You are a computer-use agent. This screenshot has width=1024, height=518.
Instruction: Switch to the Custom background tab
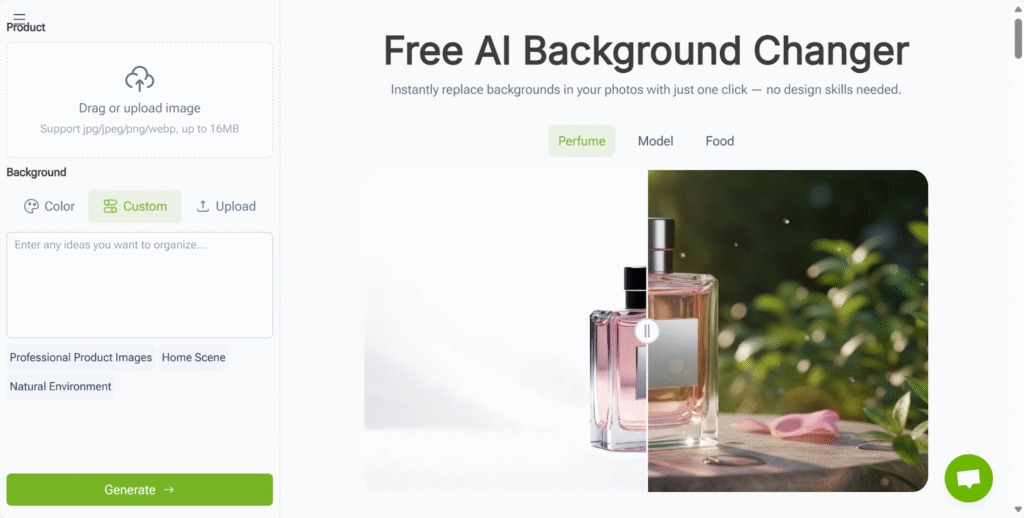click(x=135, y=206)
